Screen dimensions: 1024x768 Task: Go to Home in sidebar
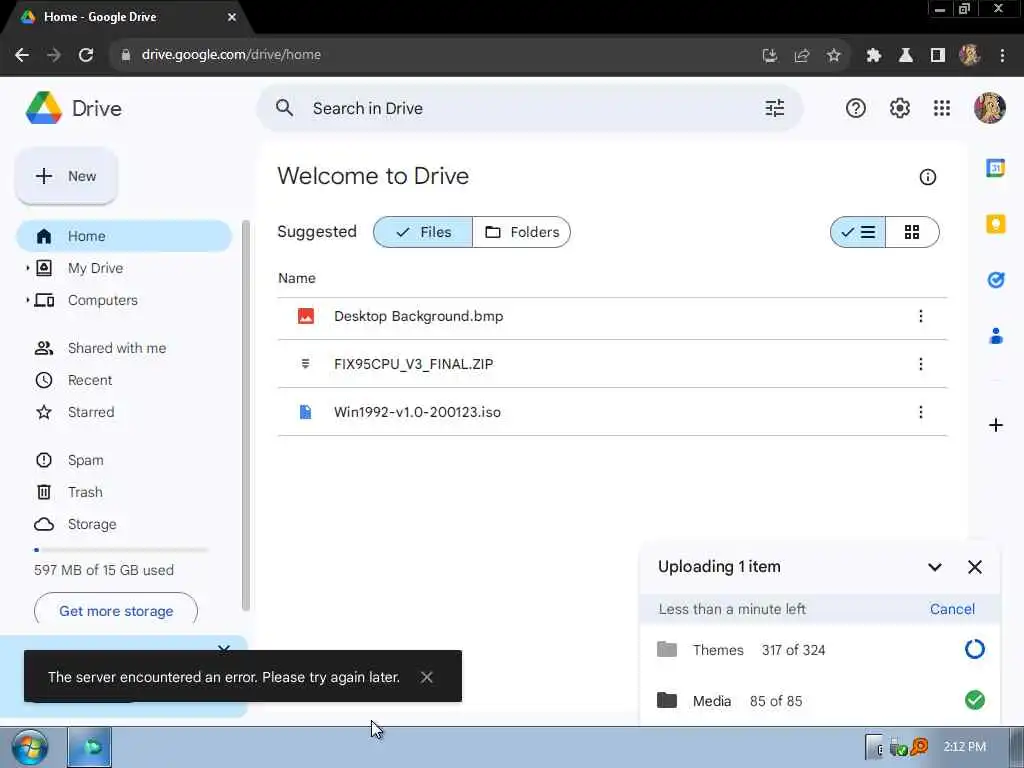pyautogui.click(x=123, y=236)
